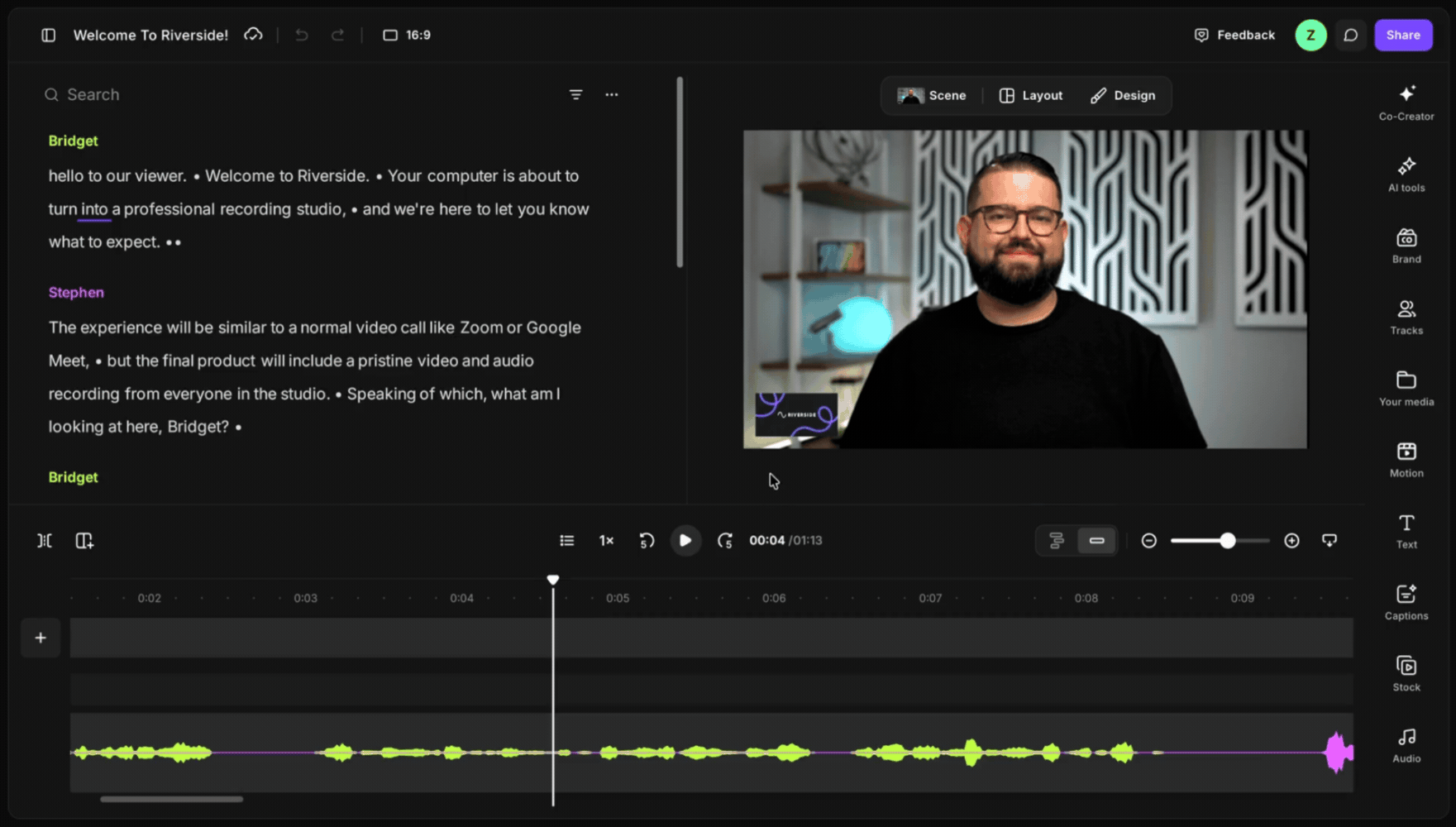Click the phrase 'what to expect.'

104,242
